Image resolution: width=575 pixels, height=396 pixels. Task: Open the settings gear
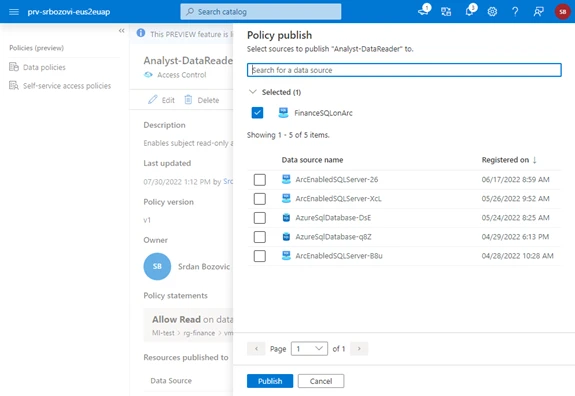492,12
